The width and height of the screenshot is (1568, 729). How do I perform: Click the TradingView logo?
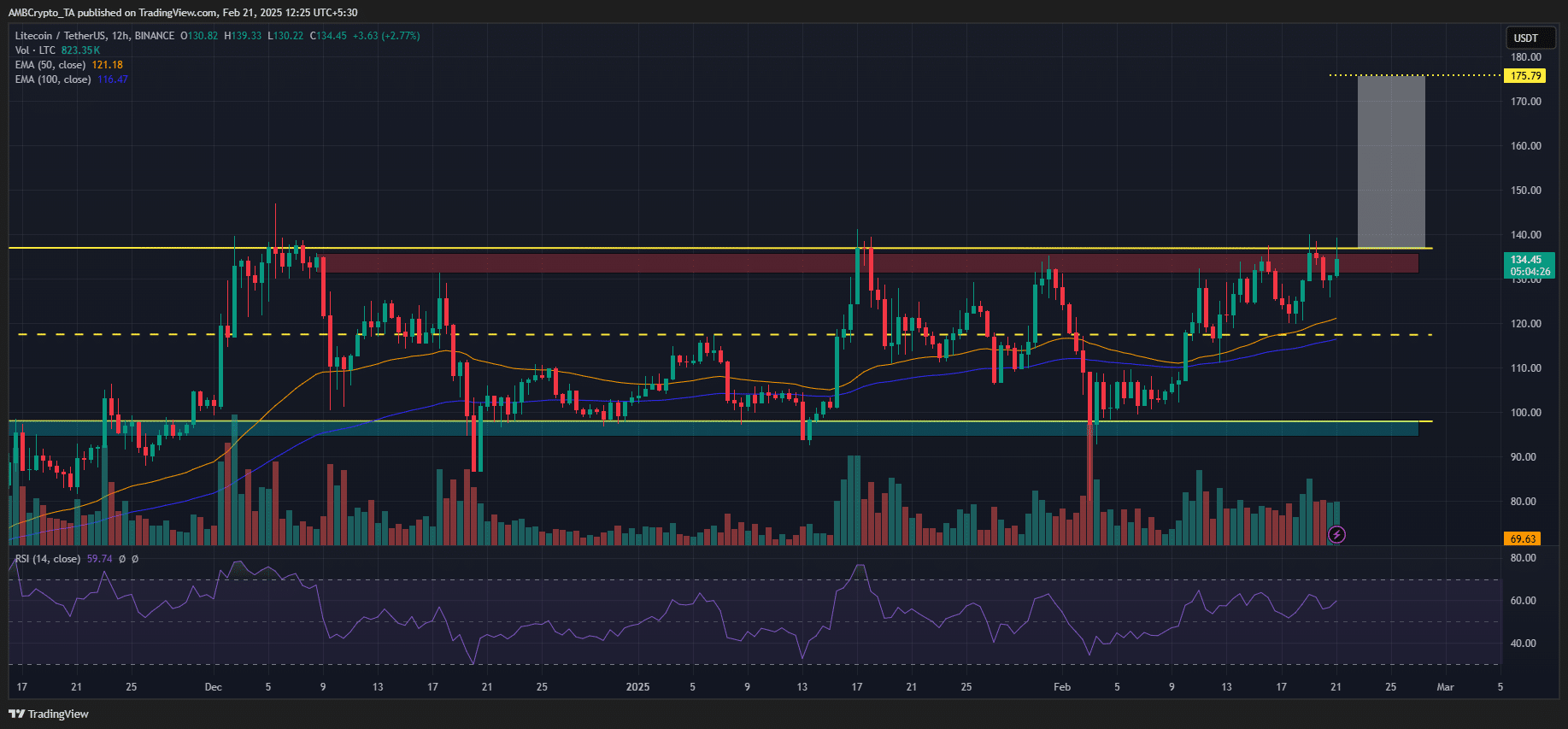coord(49,714)
